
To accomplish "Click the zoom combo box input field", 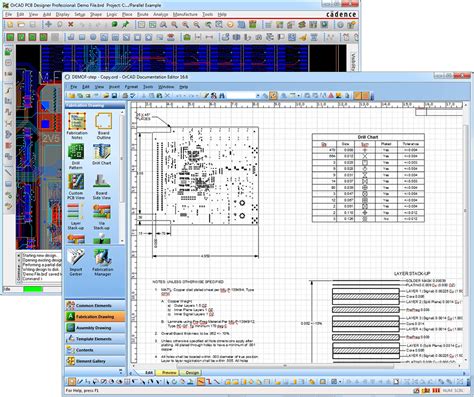I will (241, 96).
